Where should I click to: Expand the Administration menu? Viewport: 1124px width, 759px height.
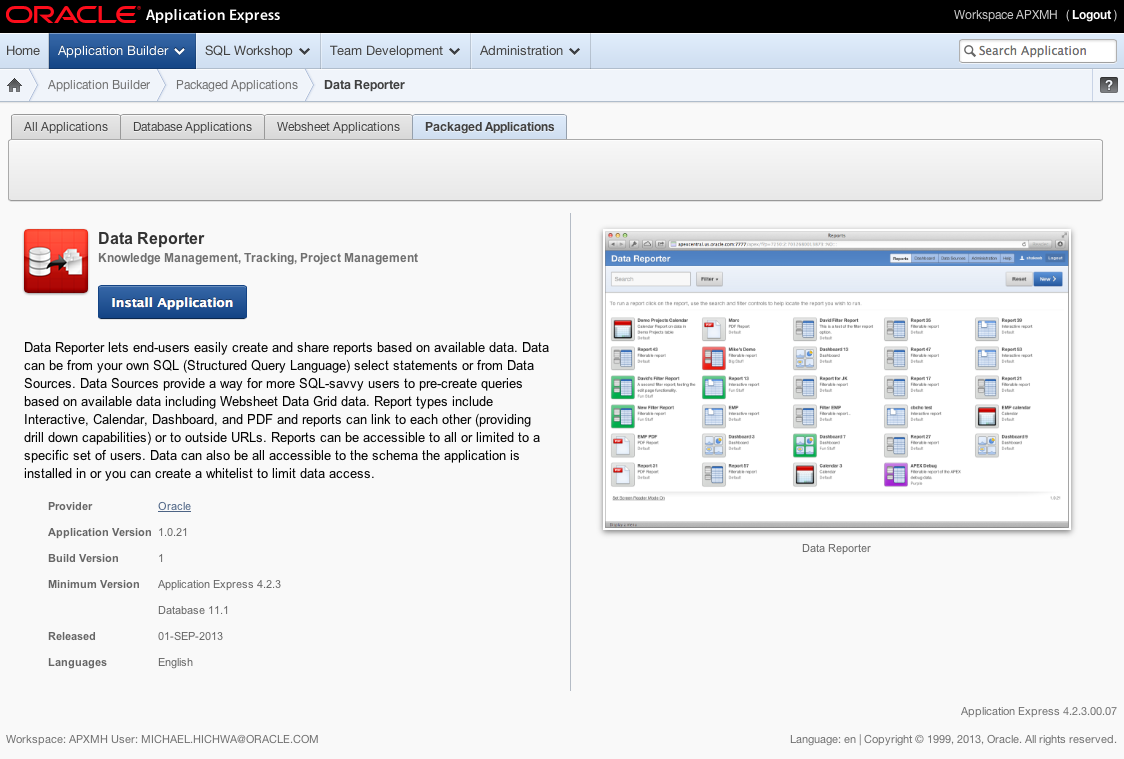[x=530, y=50]
